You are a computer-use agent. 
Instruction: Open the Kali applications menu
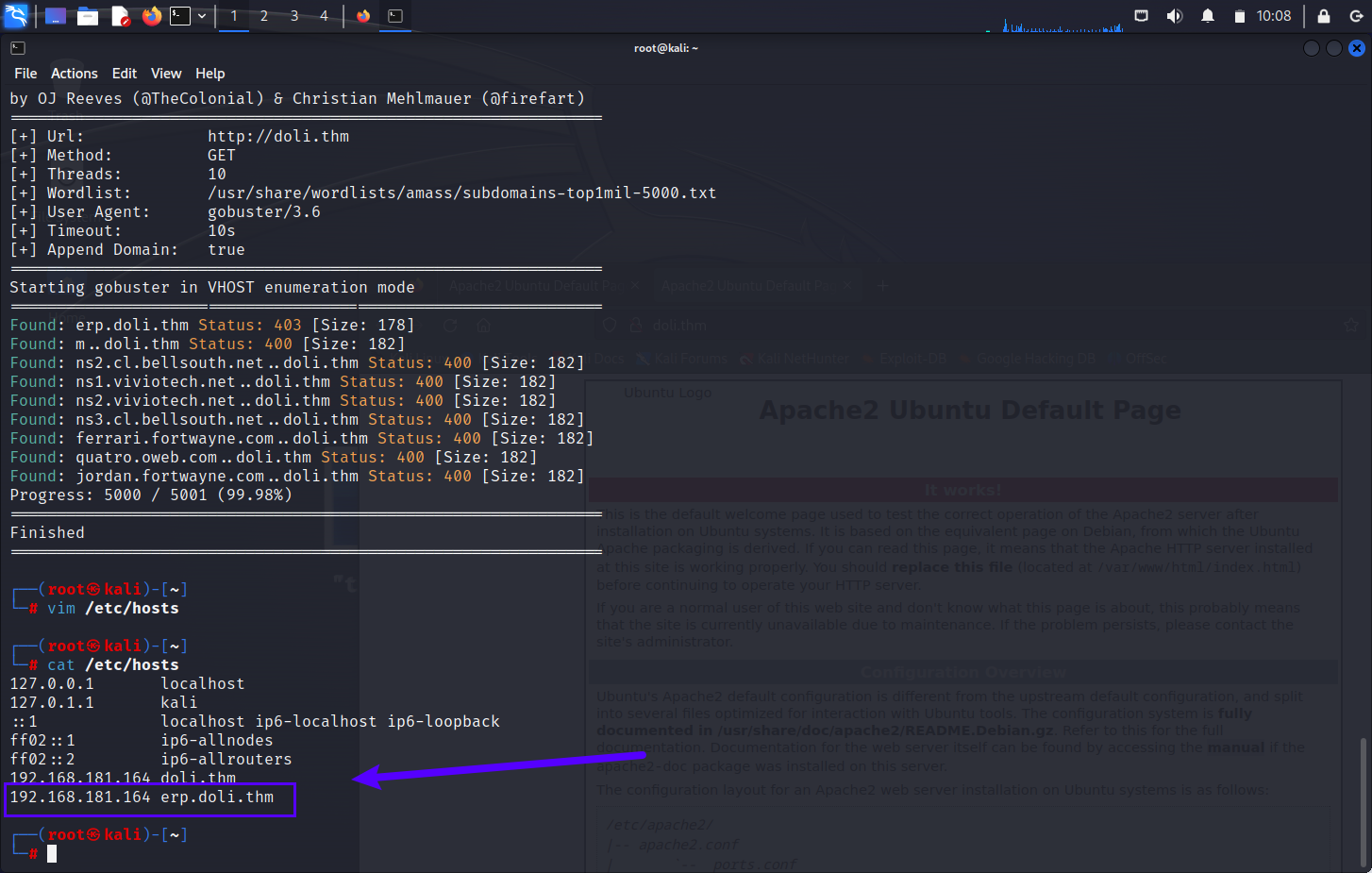[x=16, y=16]
